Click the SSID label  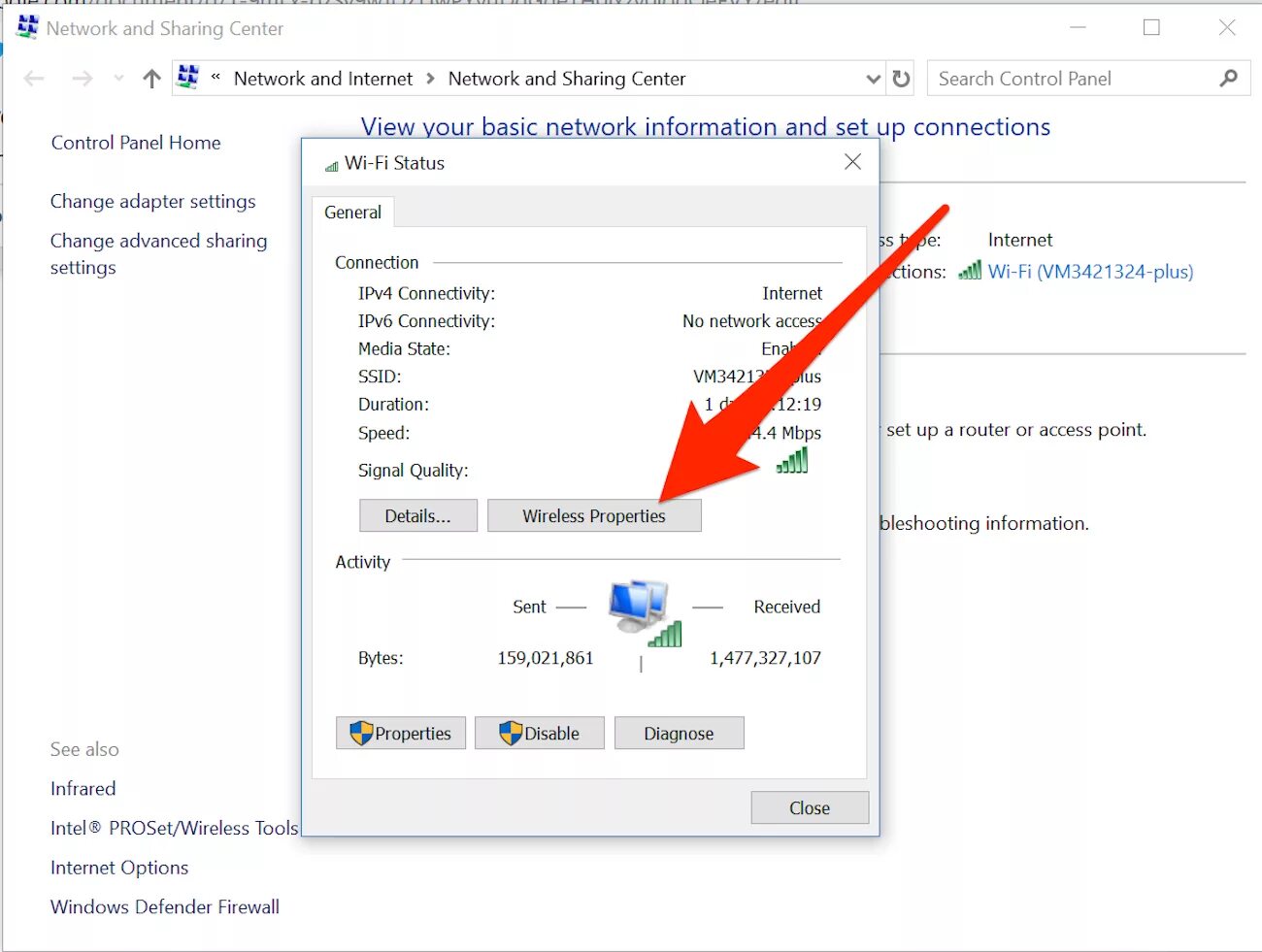(x=380, y=377)
